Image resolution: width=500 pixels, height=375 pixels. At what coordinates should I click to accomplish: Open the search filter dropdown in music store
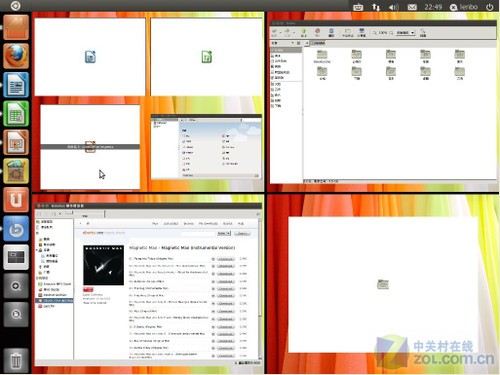tap(224, 233)
